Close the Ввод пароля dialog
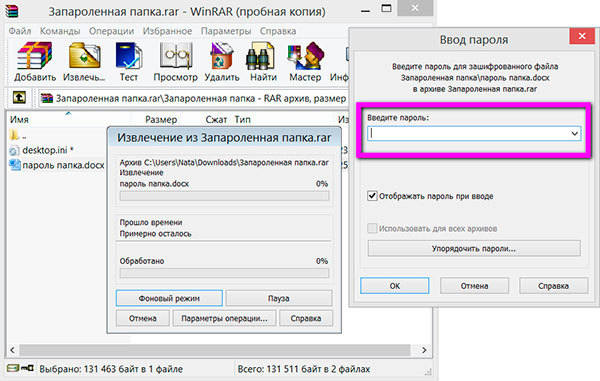 point(582,36)
